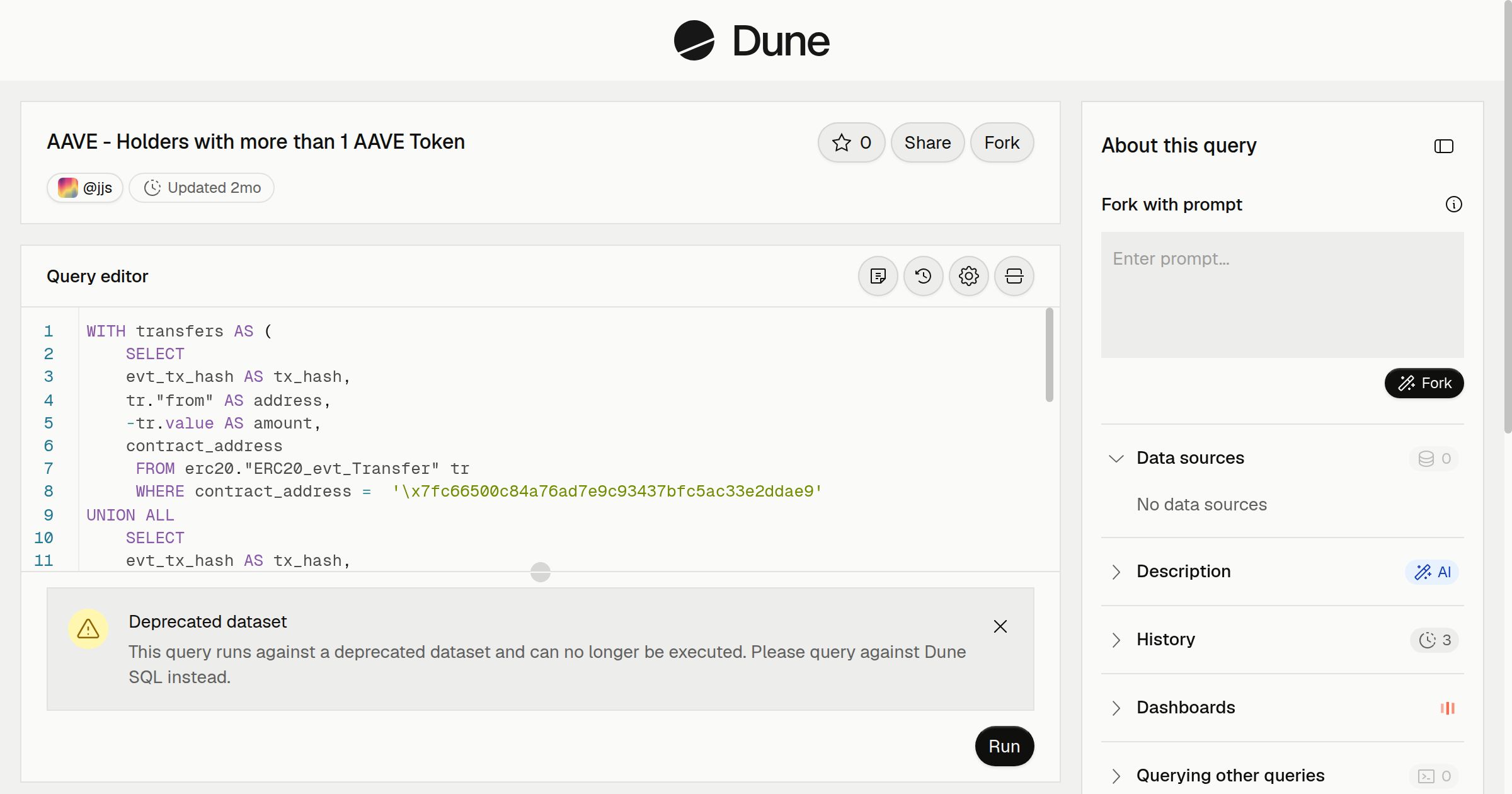
Task: Collapse the About this query sidebar
Action: pos(1443,146)
